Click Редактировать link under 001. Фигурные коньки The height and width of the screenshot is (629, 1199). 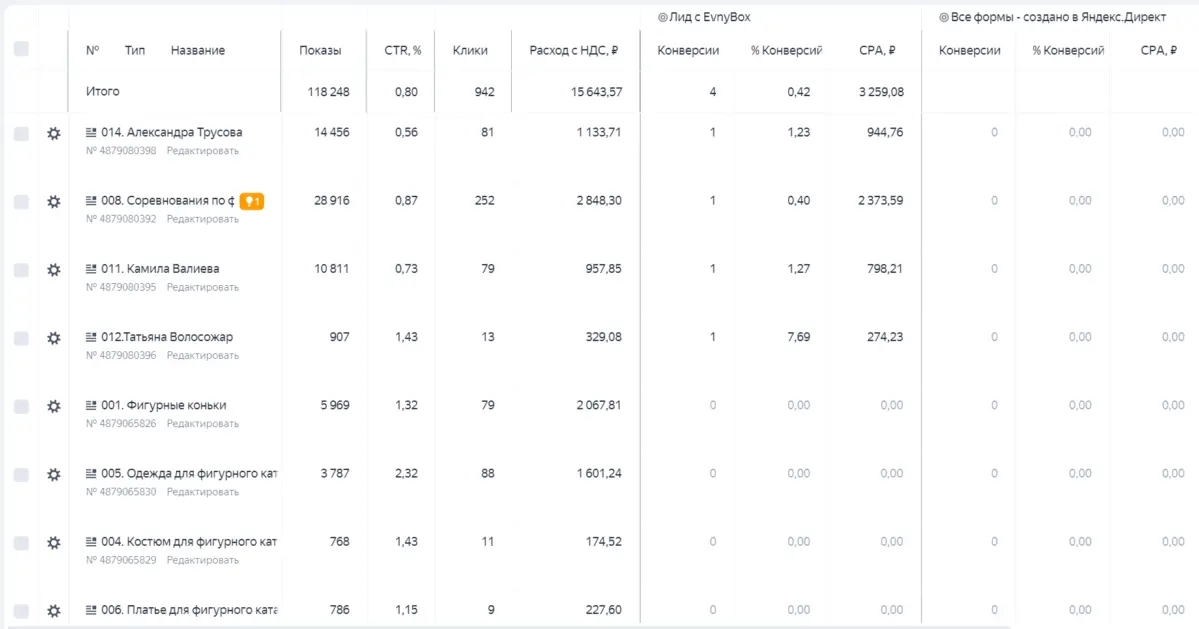coord(203,423)
